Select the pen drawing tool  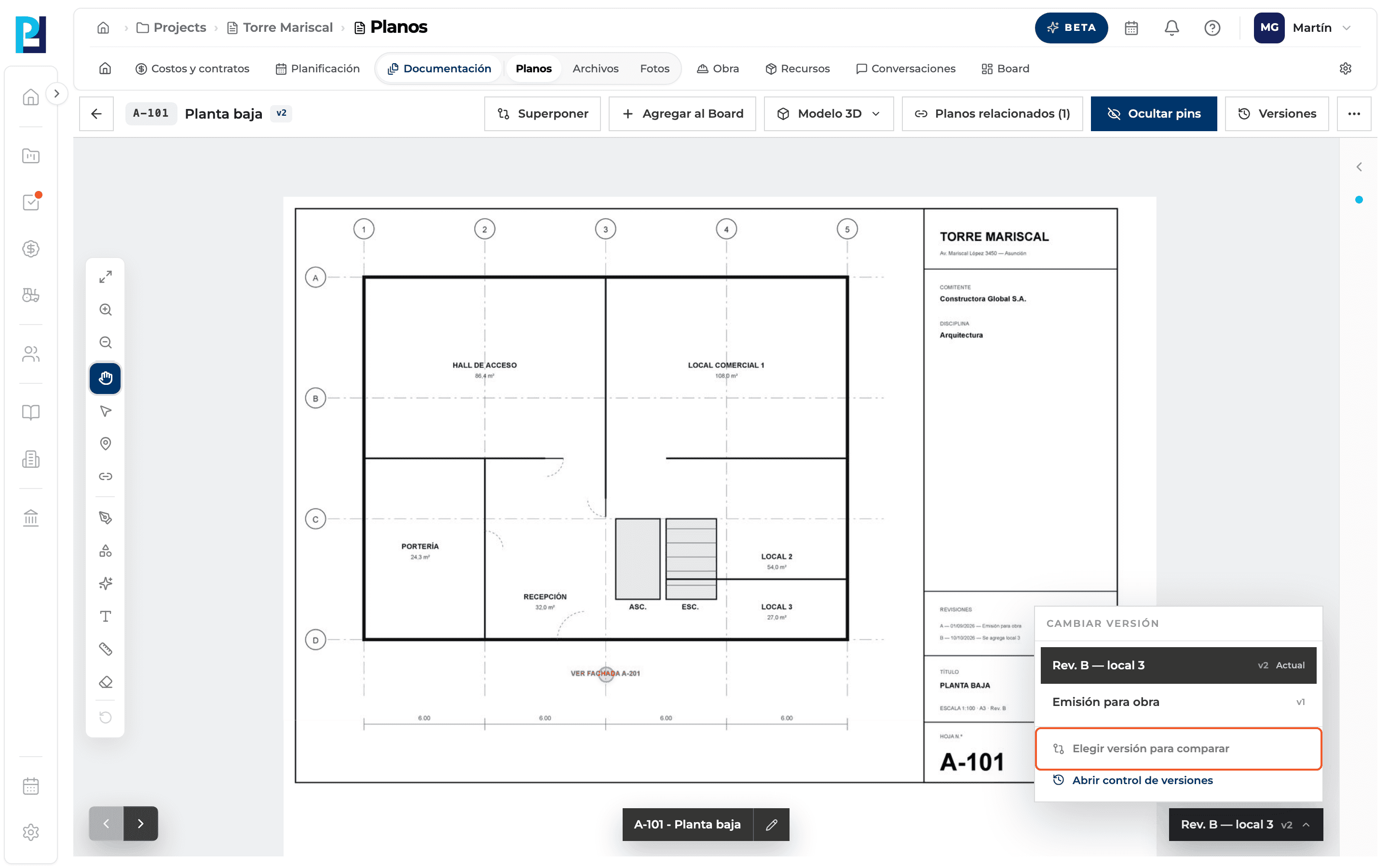click(105, 518)
